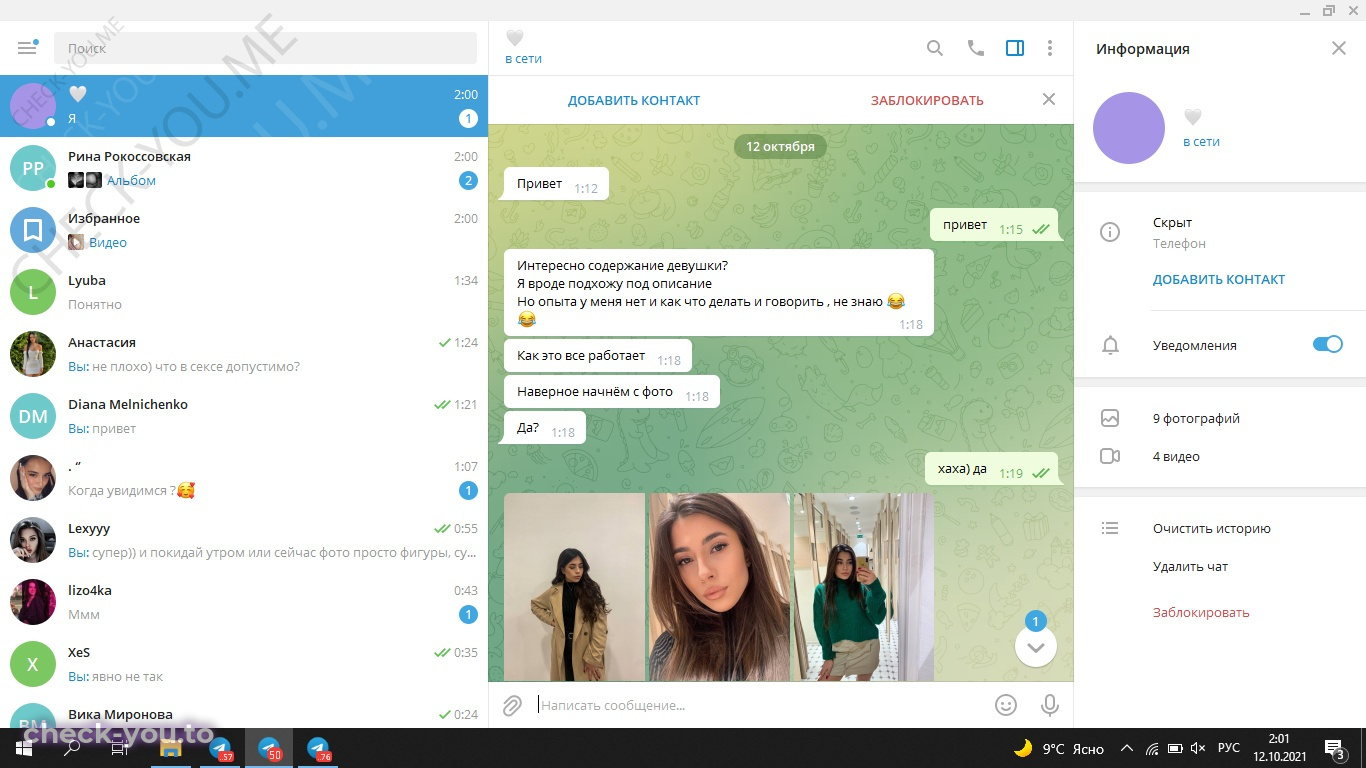Open photo of woman in green sweater
This screenshot has width=1366, height=768.
[864, 587]
